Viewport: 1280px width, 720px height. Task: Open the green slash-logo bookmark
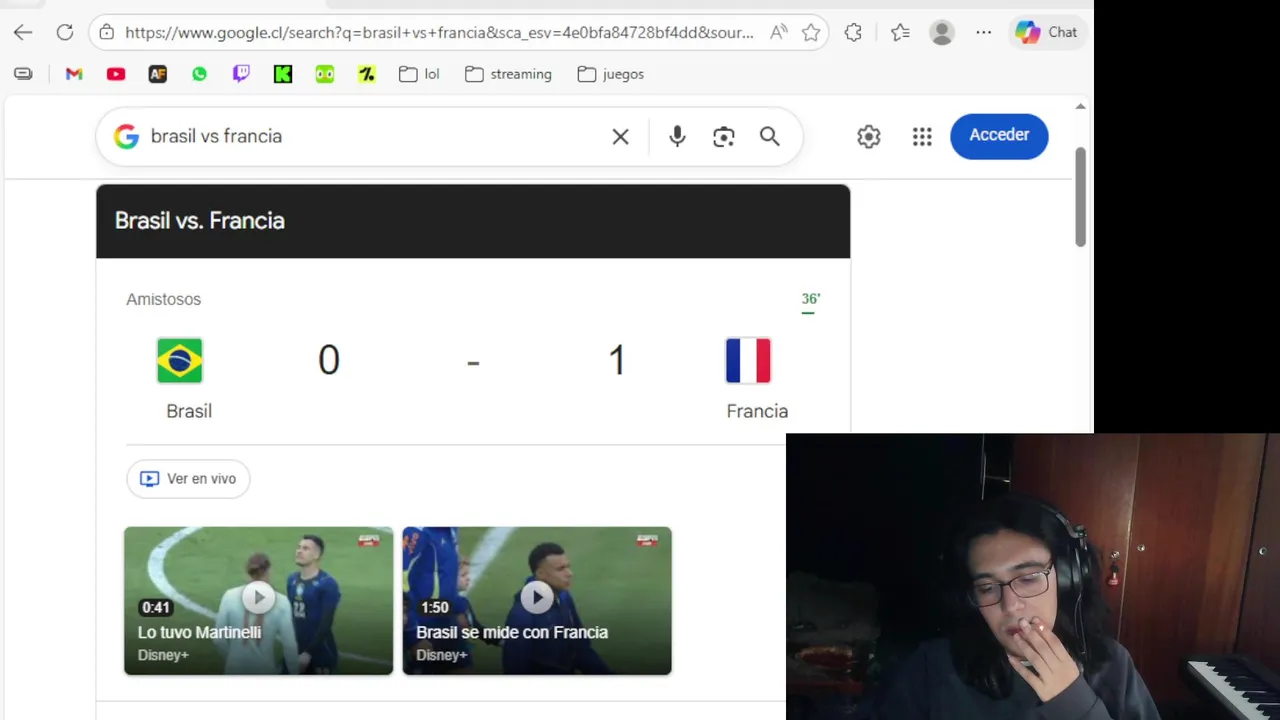(367, 74)
